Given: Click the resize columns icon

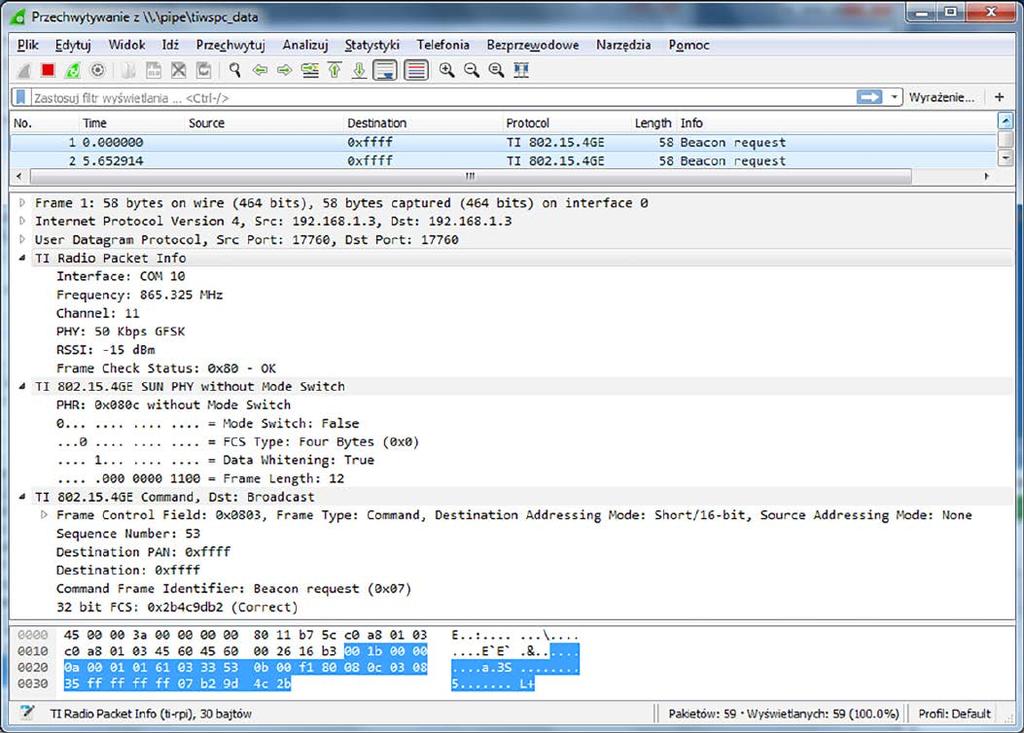Looking at the screenshot, I should [521, 71].
